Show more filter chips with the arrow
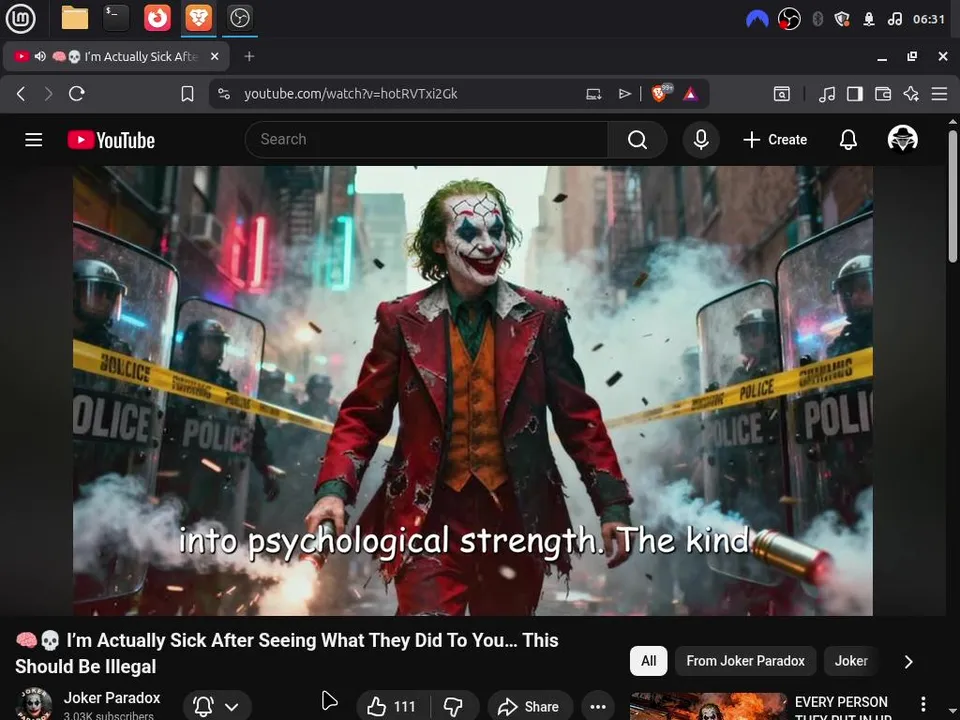 (909, 661)
